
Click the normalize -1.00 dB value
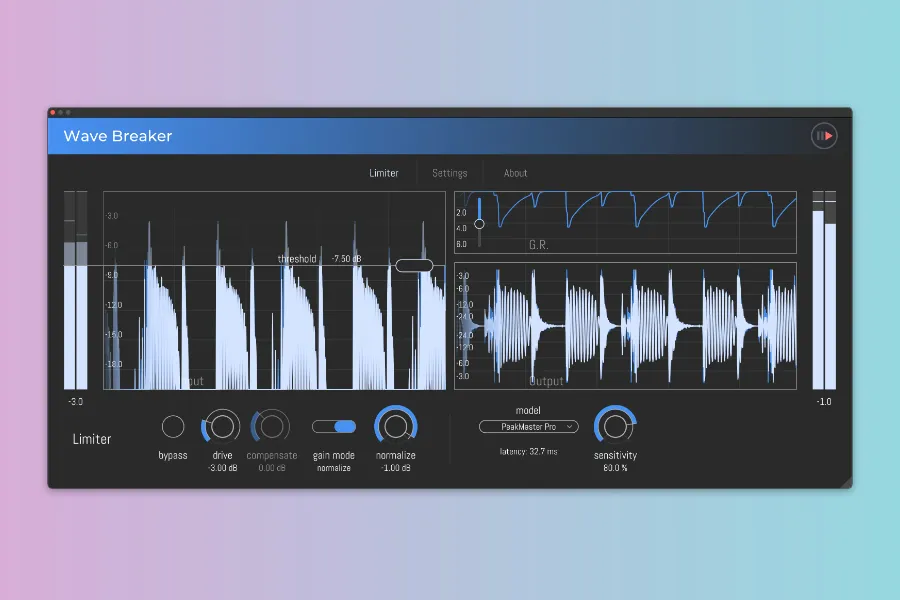click(x=396, y=468)
